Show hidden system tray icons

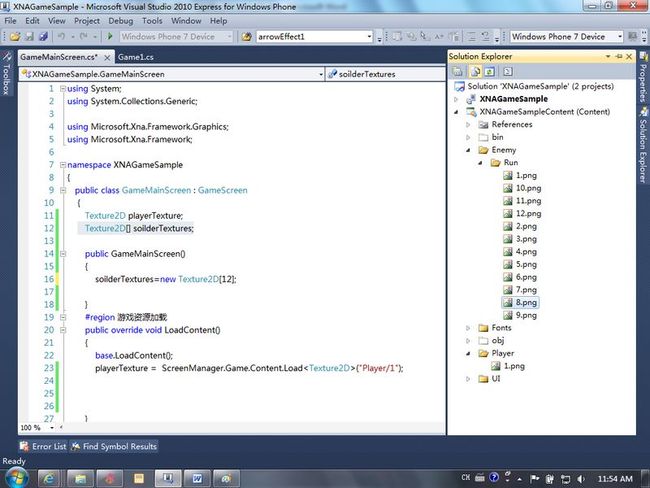519,479
